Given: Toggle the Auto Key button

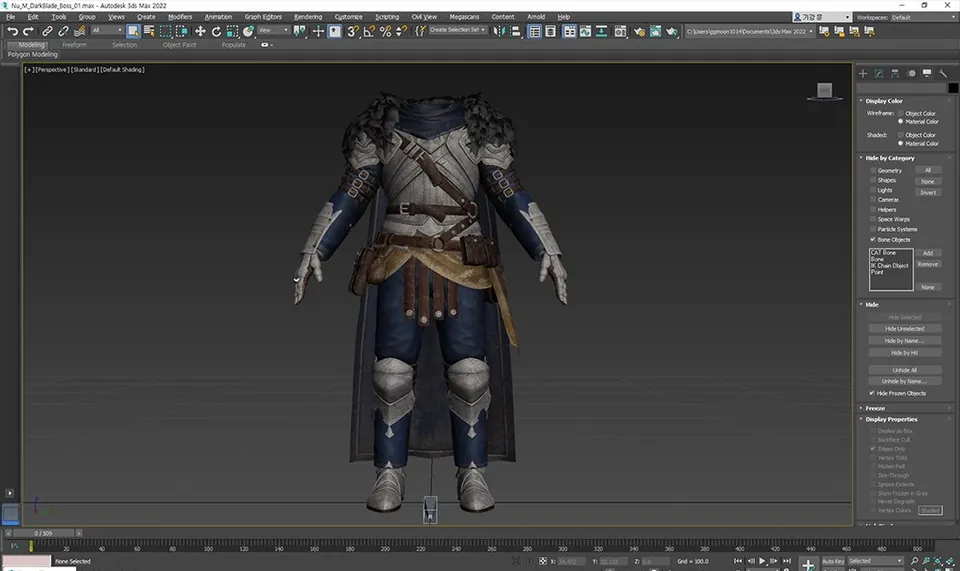Looking at the screenshot, I should [833, 561].
